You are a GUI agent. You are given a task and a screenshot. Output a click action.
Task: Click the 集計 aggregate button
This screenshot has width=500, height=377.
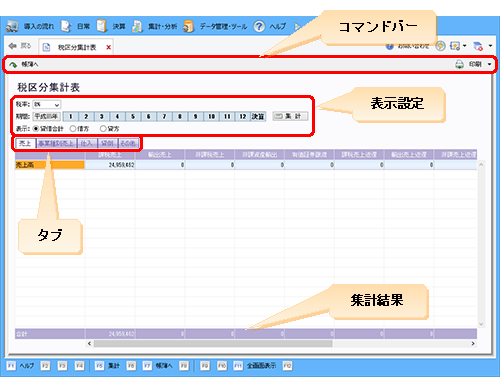[291, 116]
